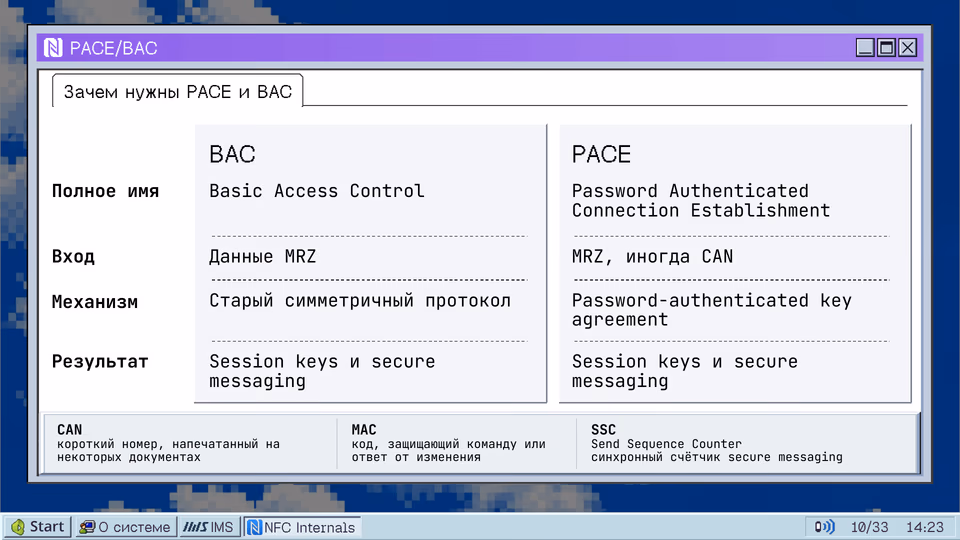
Task: Click the CAN glossary term
Action: pos(69,430)
